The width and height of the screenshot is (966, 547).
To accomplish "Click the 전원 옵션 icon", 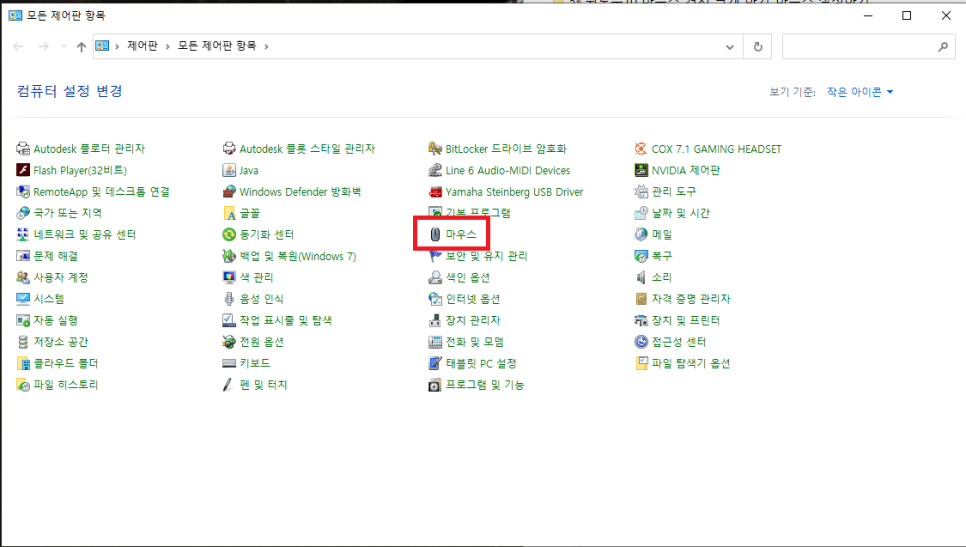I will [229, 342].
